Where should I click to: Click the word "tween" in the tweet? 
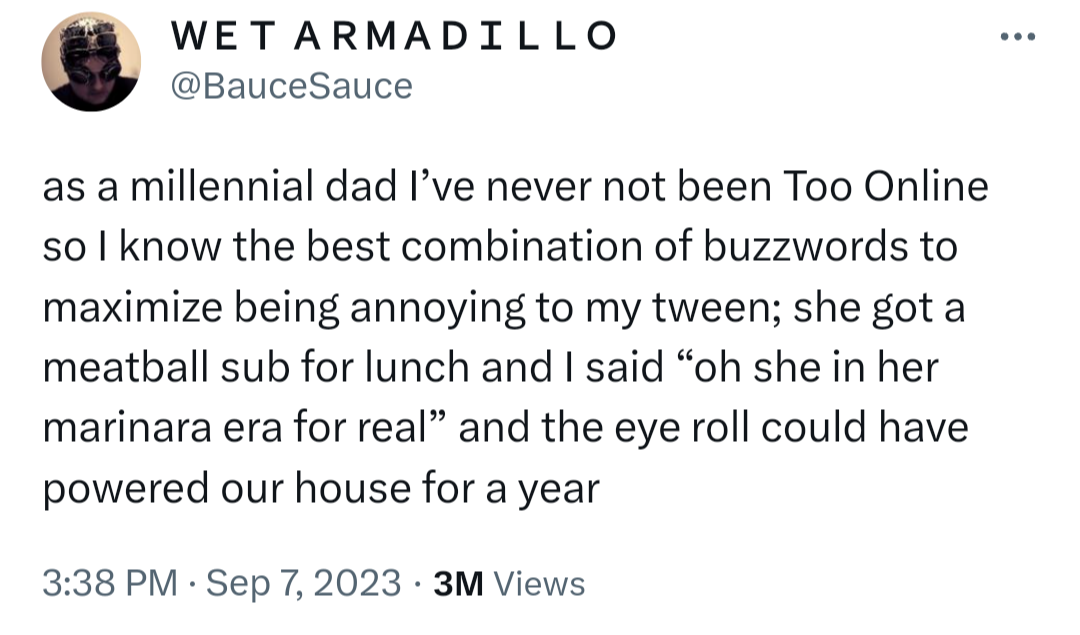click(720, 308)
